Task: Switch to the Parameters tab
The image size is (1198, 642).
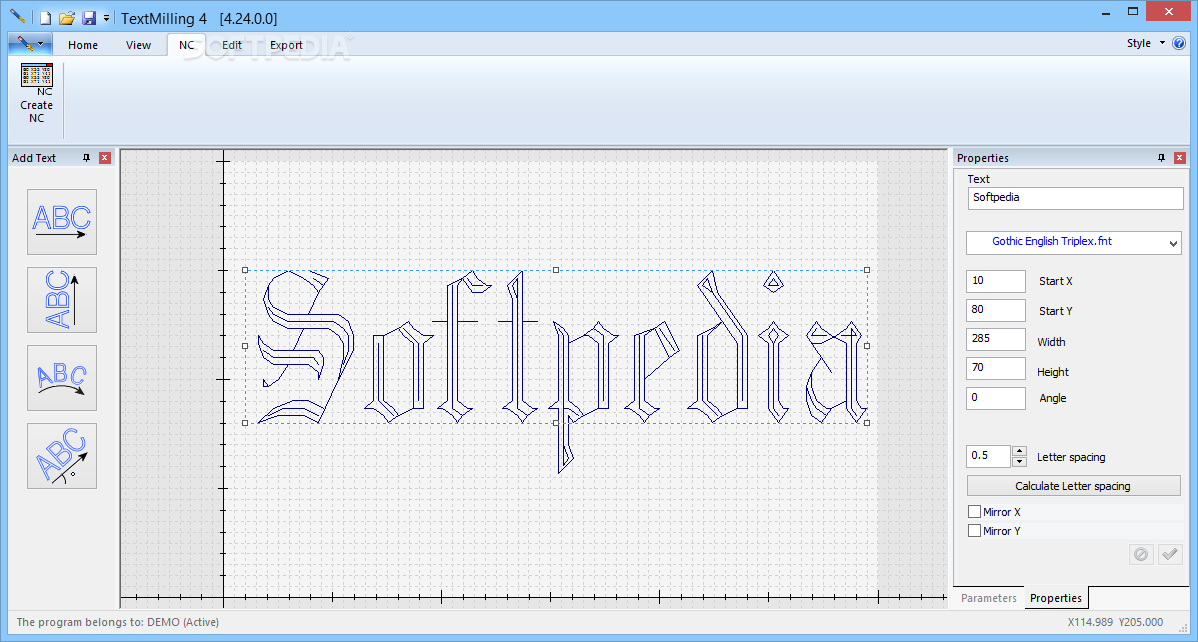Action: point(989,598)
